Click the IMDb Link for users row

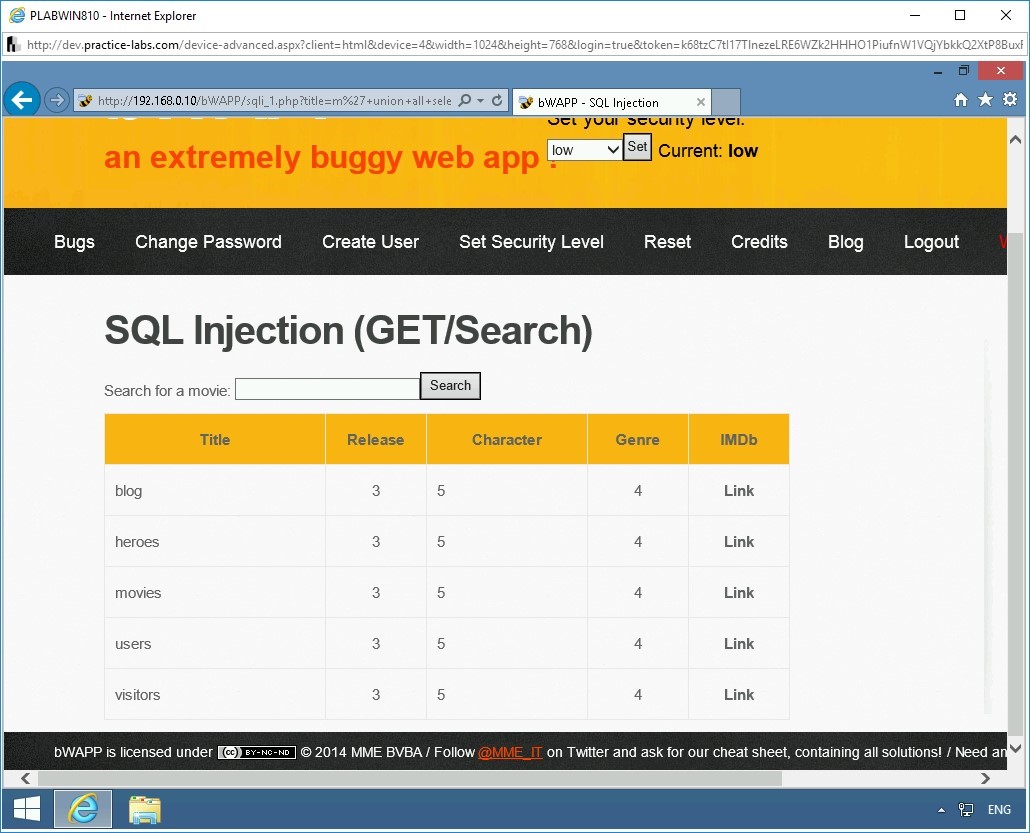(x=739, y=643)
